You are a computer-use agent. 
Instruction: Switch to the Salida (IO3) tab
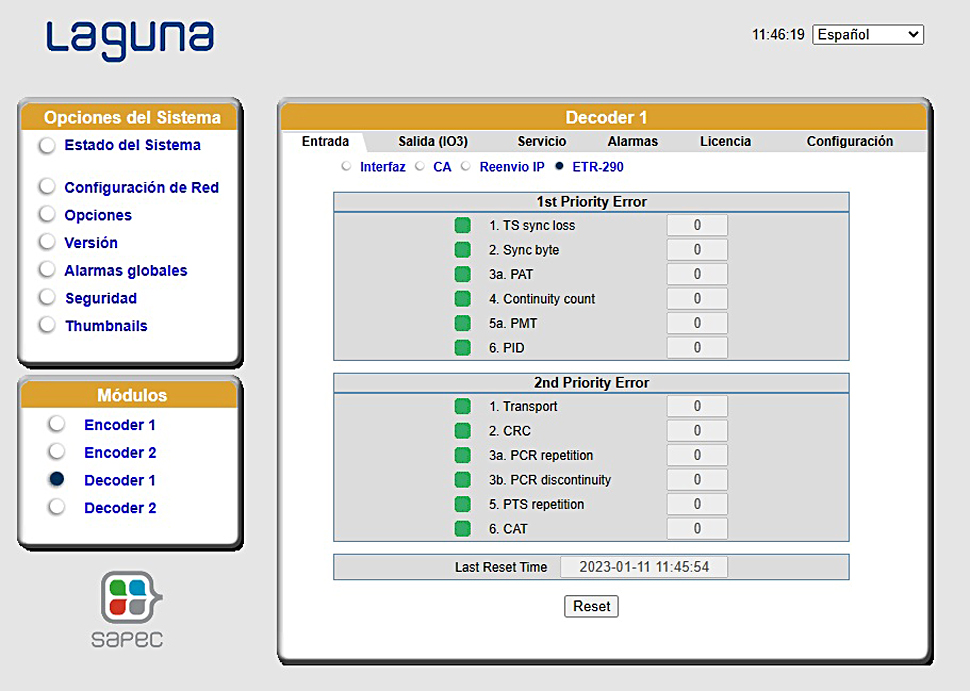click(433, 141)
